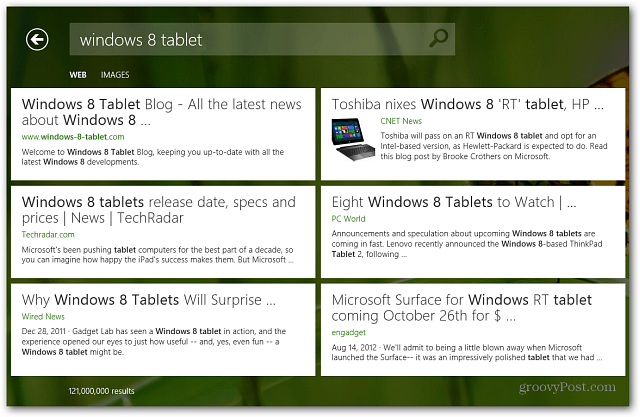Click the 121,000,000 results count text

tap(101, 391)
